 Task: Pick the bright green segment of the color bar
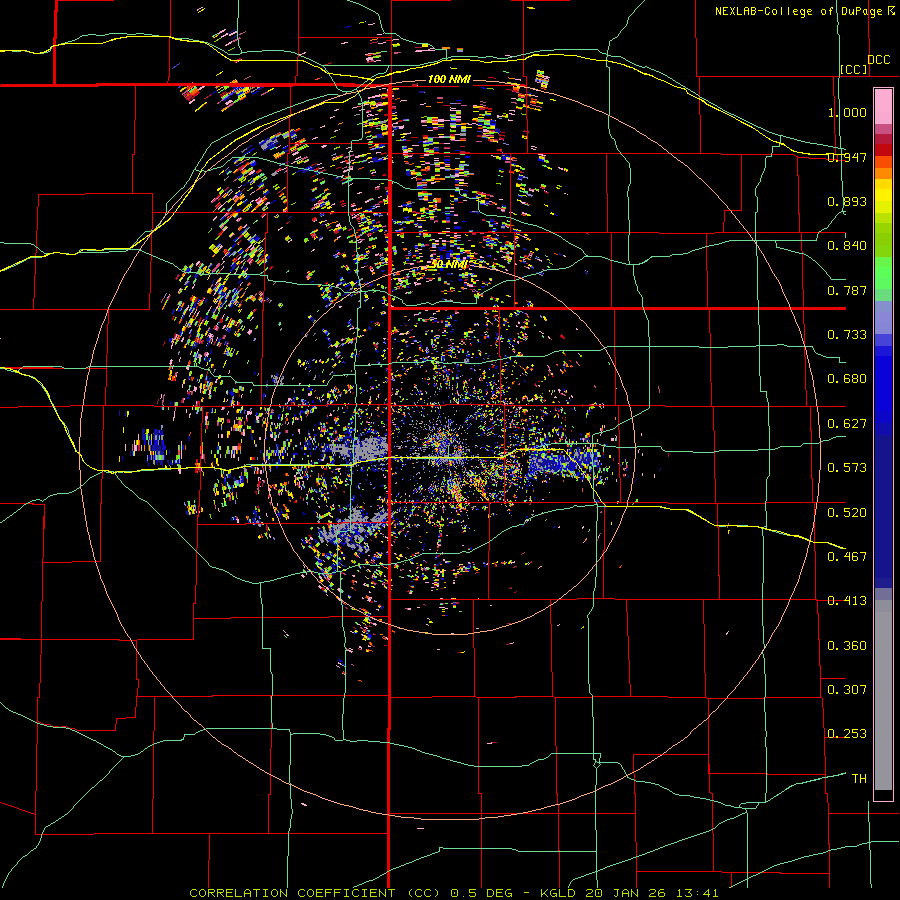coord(883,273)
